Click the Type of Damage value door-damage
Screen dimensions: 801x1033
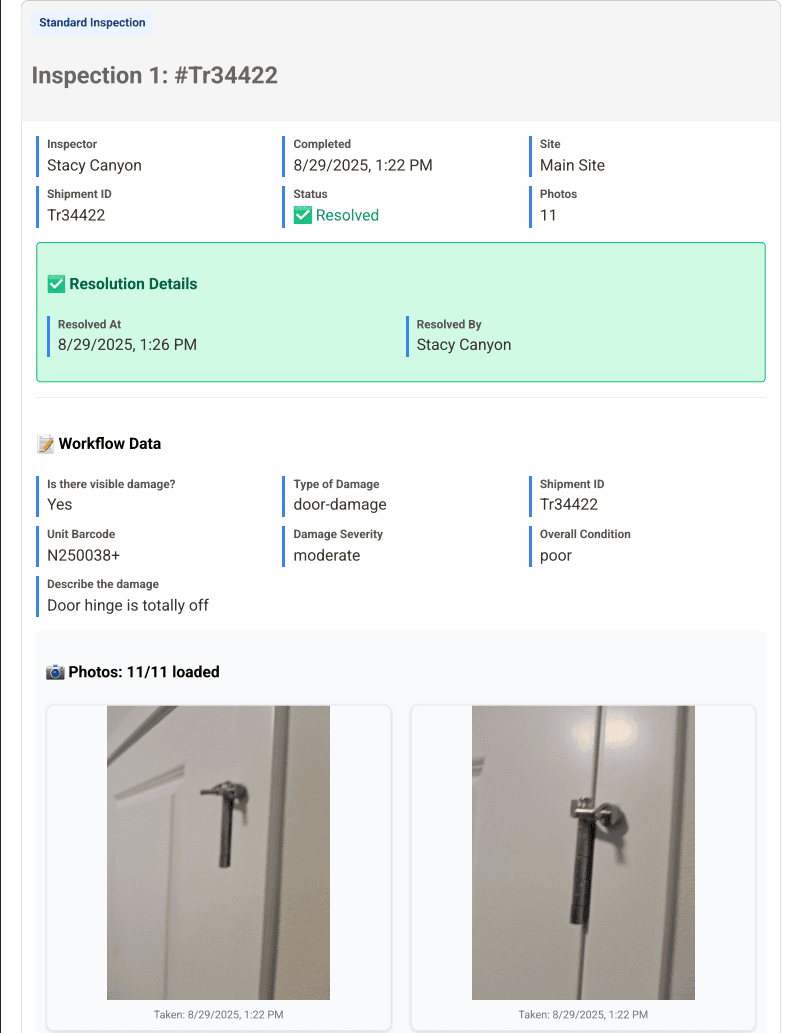click(x=340, y=505)
